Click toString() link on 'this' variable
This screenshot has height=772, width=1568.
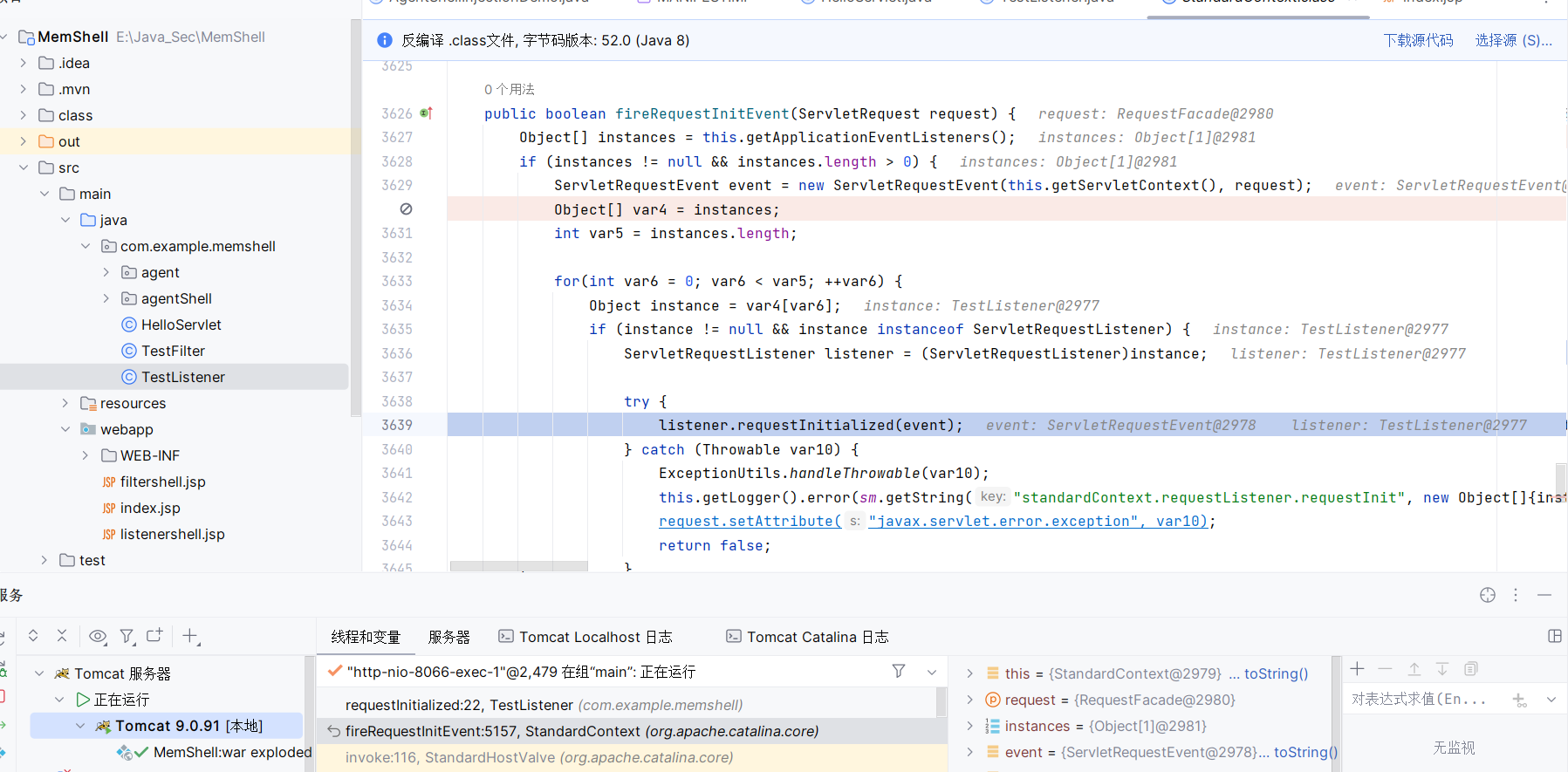(1277, 673)
